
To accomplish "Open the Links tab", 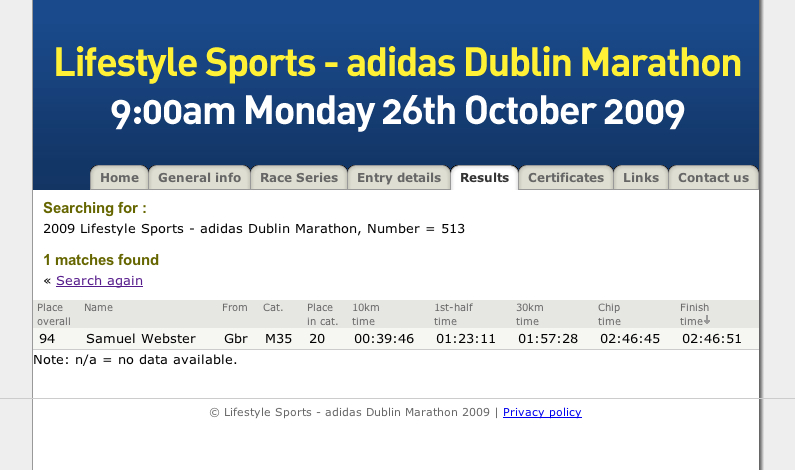I will coord(641,177).
